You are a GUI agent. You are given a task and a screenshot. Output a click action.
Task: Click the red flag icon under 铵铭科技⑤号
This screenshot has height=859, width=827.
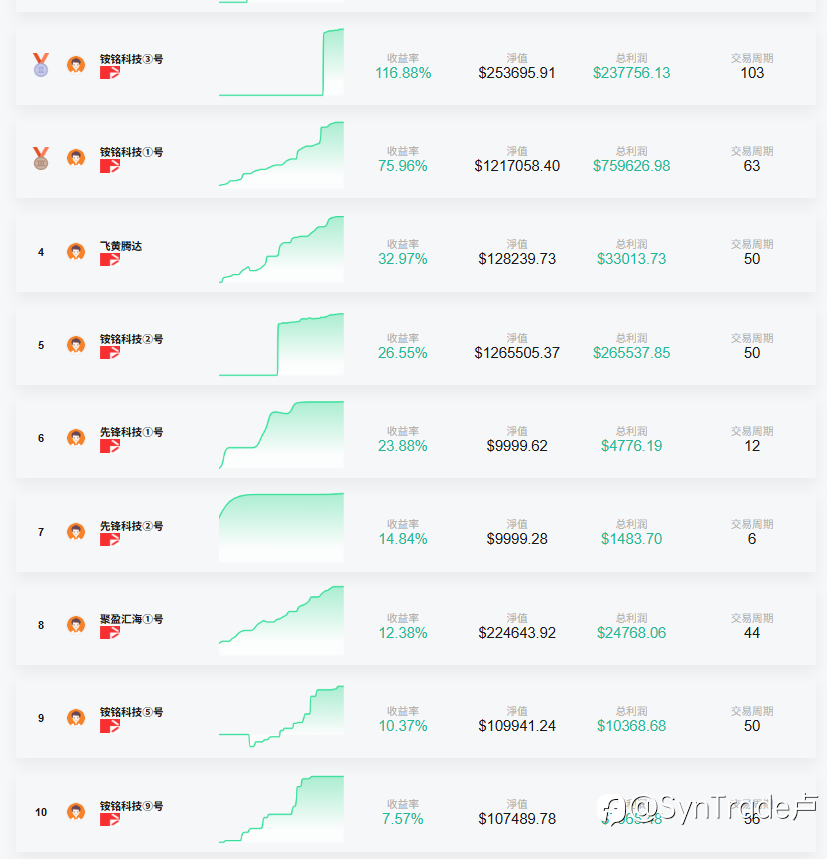pyautogui.click(x=110, y=726)
